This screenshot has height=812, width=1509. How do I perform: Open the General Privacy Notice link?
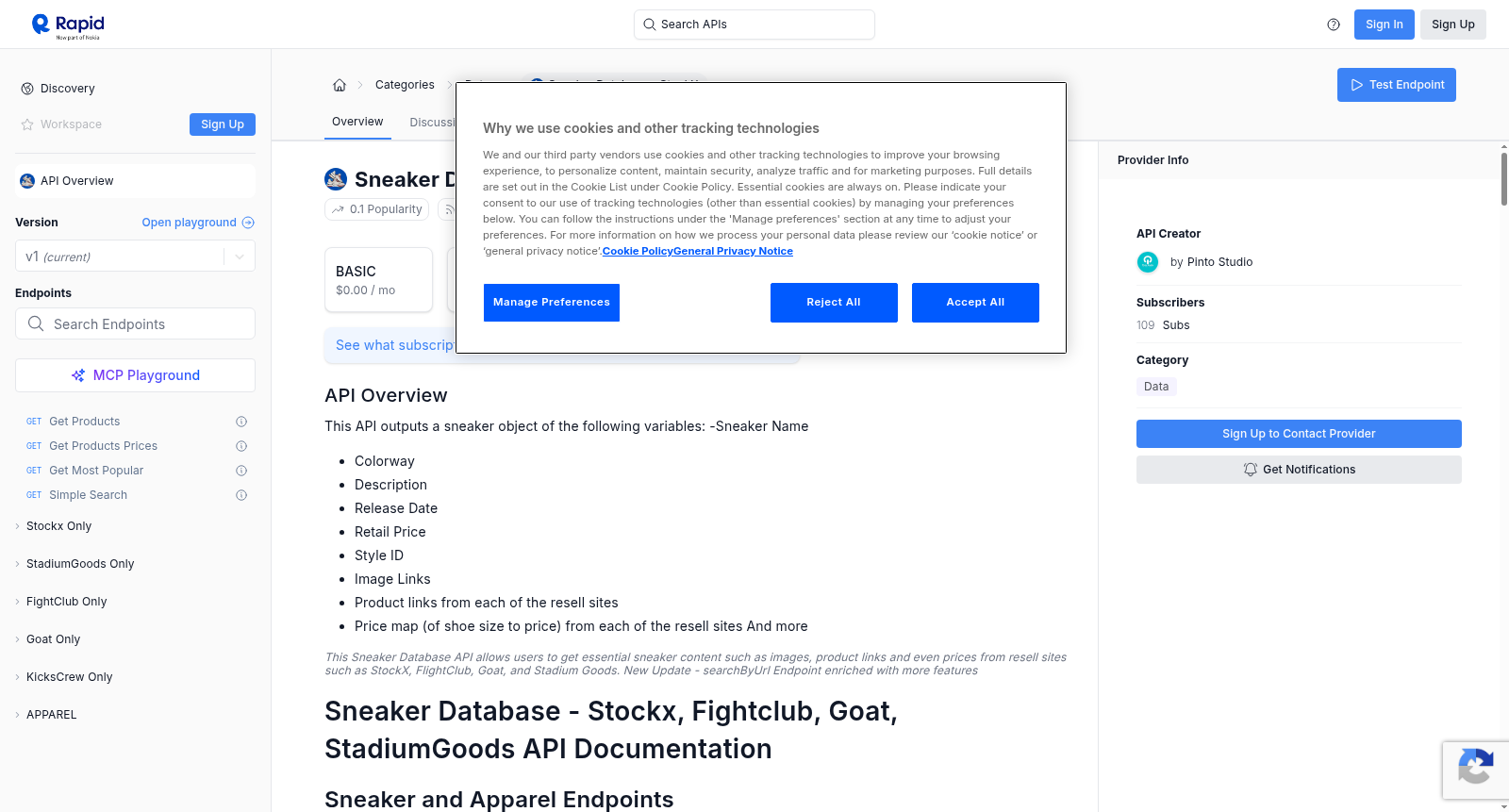(x=733, y=251)
